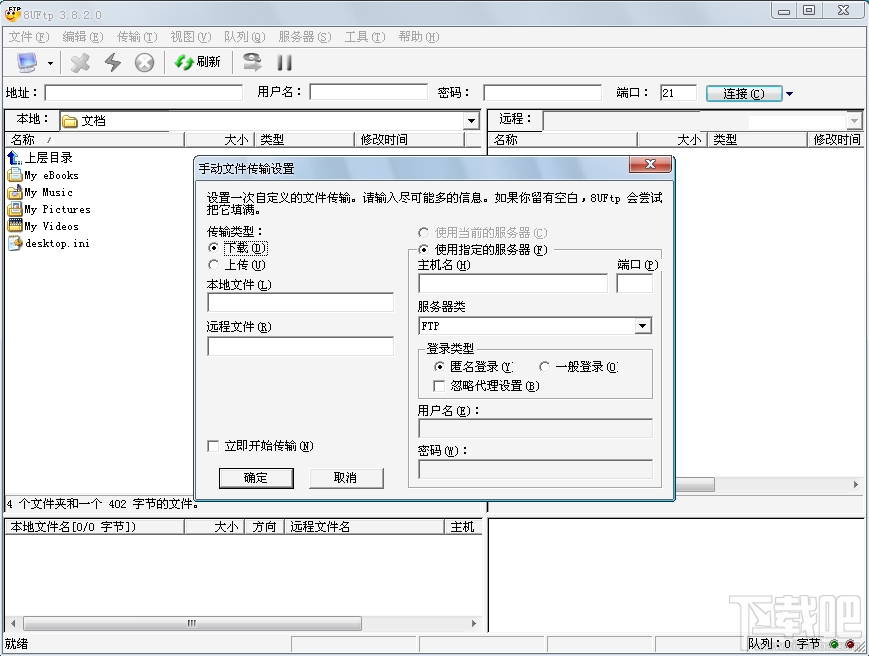Expand the 远程 path dropdown
The height and width of the screenshot is (656, 869).
click(854, 120)
